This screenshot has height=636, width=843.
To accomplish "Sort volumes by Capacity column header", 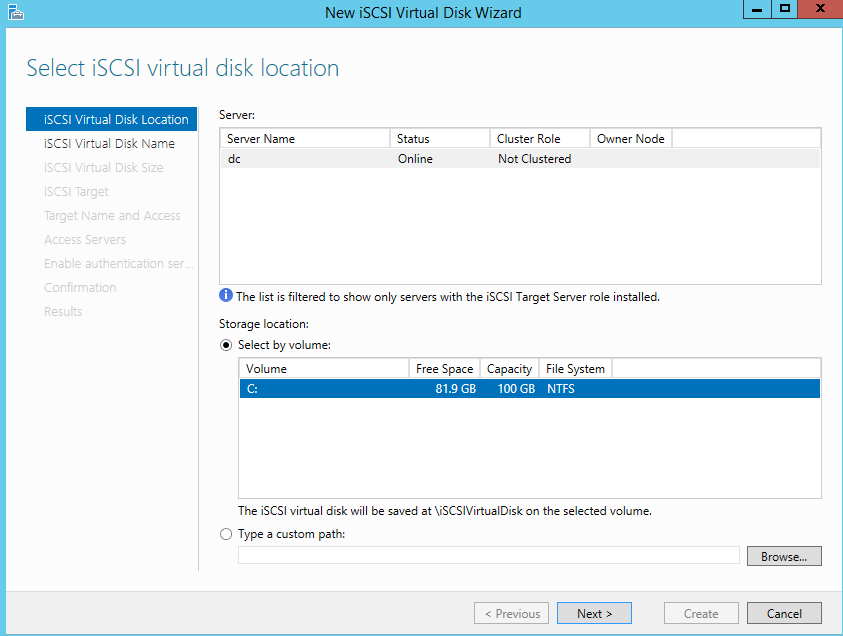I will click(509, 369).
